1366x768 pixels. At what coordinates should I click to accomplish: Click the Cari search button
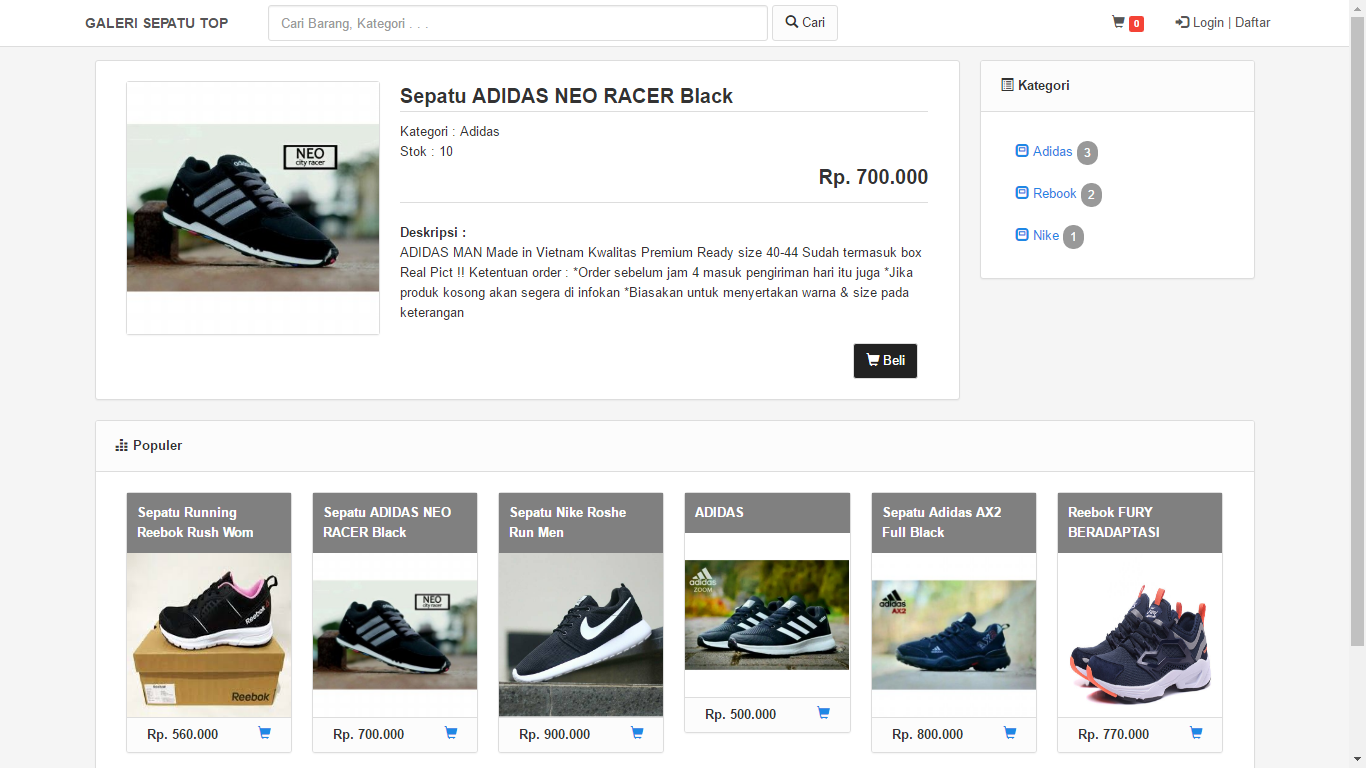(804, 23)
